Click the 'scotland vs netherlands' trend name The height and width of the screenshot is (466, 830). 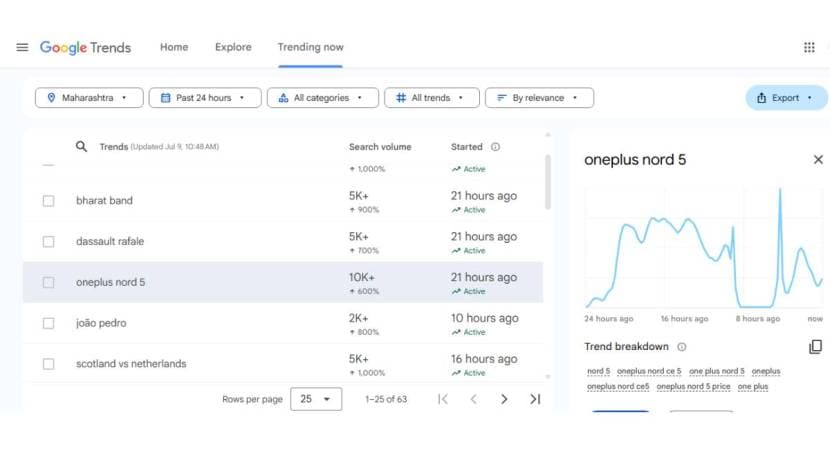131,364
